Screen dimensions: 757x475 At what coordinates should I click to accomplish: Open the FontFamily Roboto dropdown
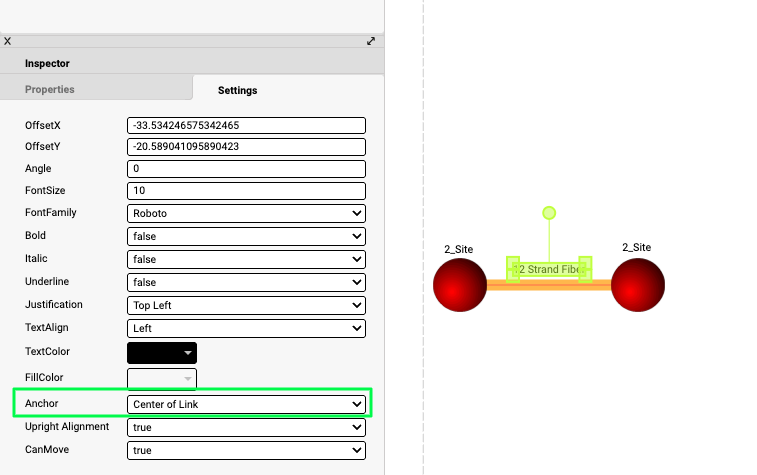[246, 213]
